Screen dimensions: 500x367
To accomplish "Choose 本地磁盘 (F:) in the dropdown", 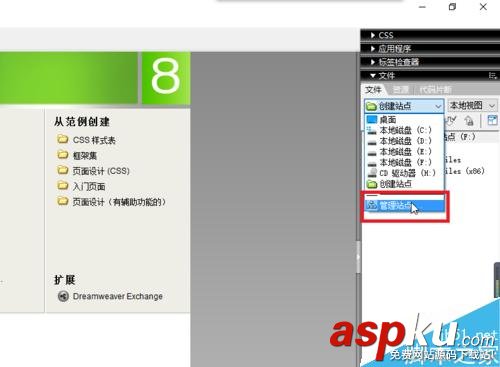I will (404, 162).
